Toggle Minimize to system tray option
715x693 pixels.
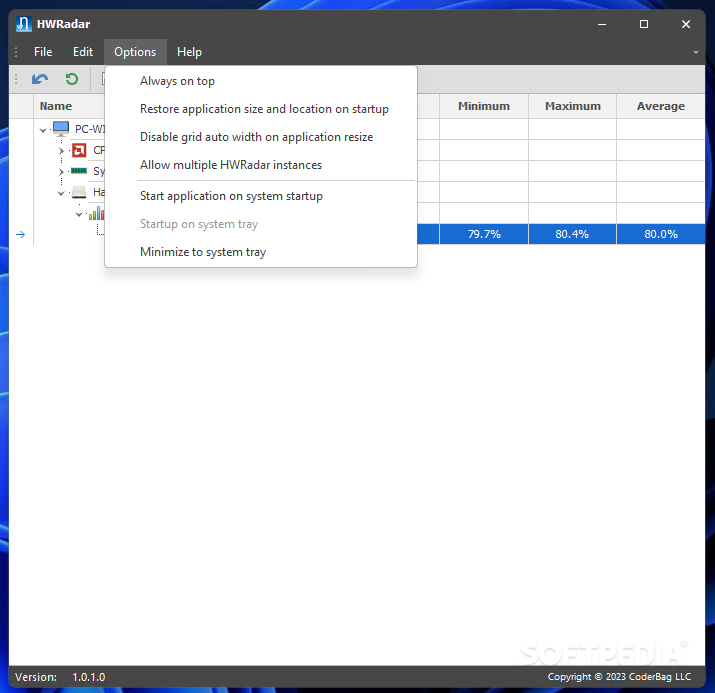point(261,252)
